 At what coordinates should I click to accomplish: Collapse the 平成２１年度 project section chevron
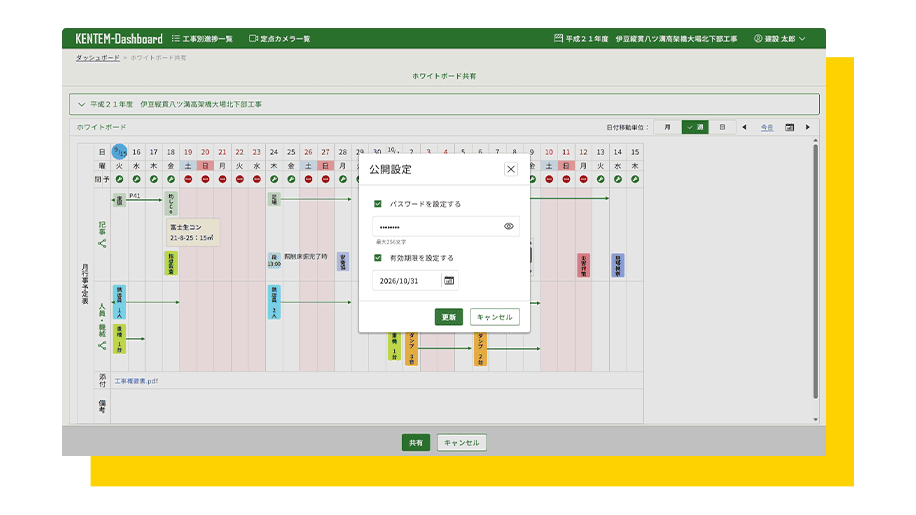[x=81, y=105]
